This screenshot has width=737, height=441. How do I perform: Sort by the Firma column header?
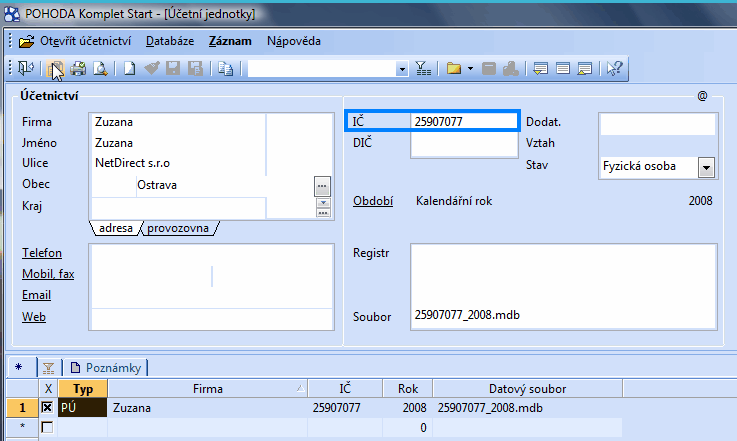207,389
